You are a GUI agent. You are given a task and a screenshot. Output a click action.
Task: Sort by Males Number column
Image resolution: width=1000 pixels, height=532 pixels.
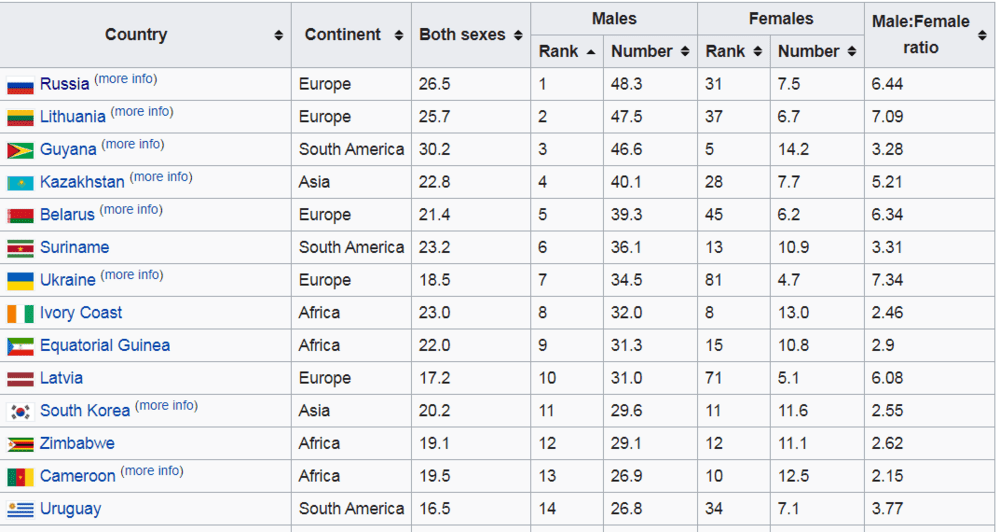click(684, 51)
